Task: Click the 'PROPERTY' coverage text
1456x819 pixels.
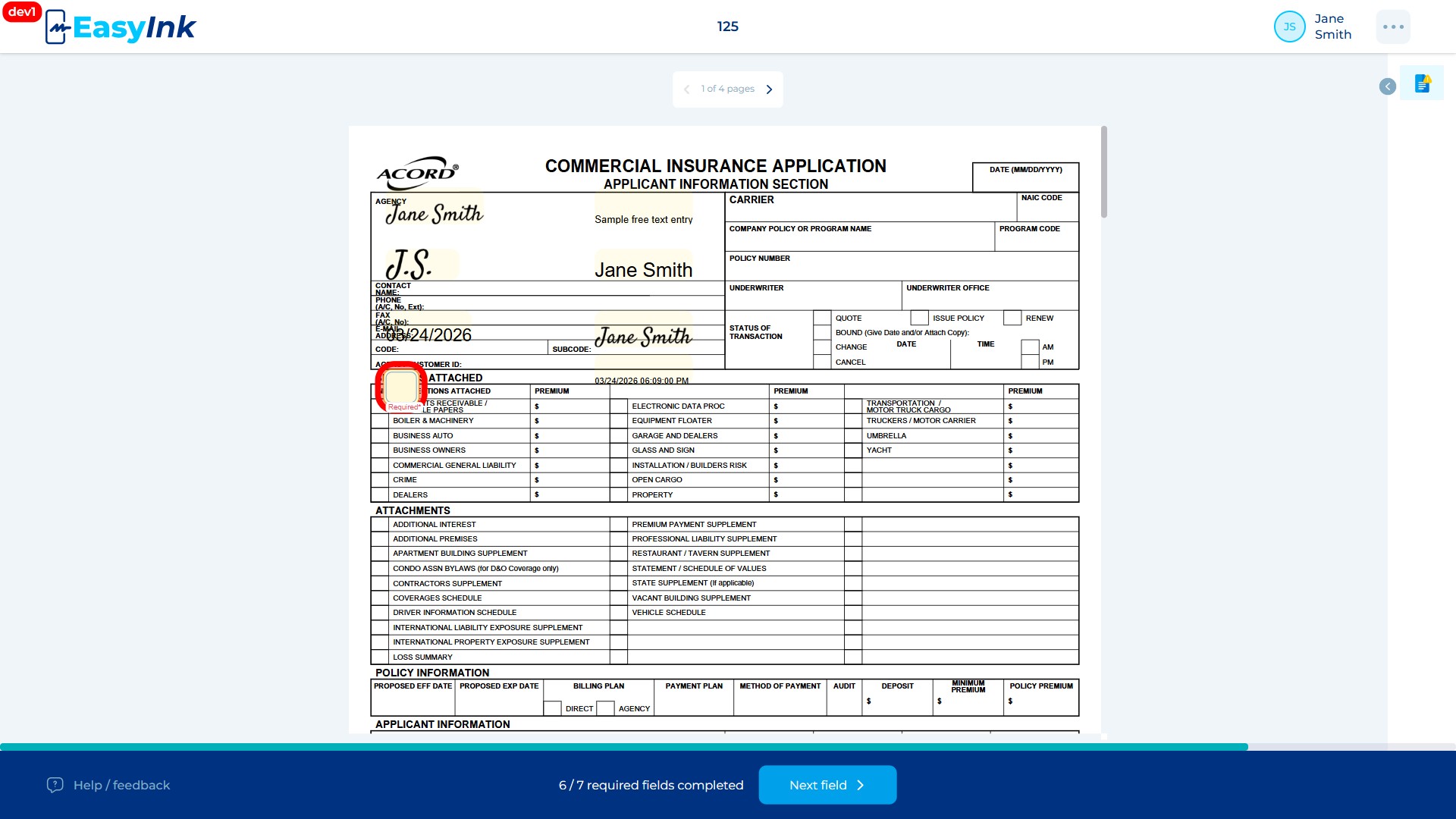Action: [x=652, y=495]
